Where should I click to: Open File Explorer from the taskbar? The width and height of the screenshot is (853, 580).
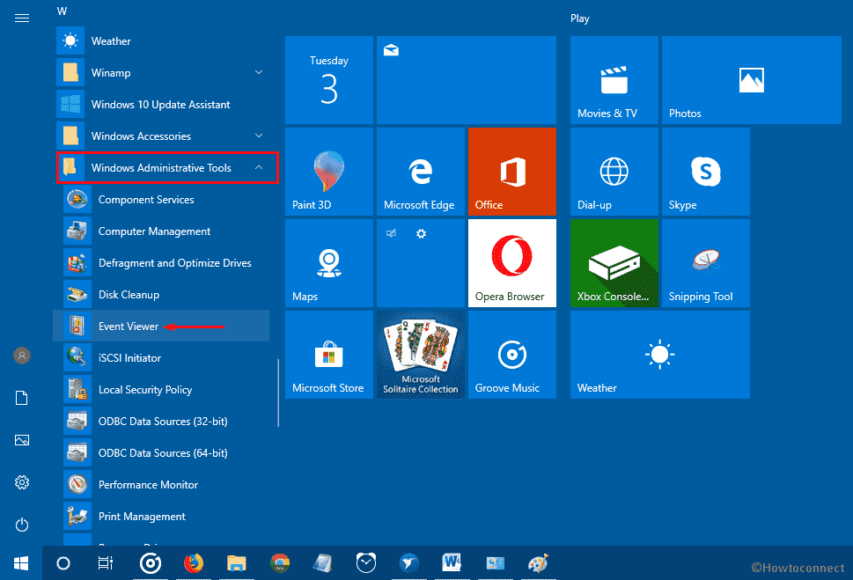237,563
